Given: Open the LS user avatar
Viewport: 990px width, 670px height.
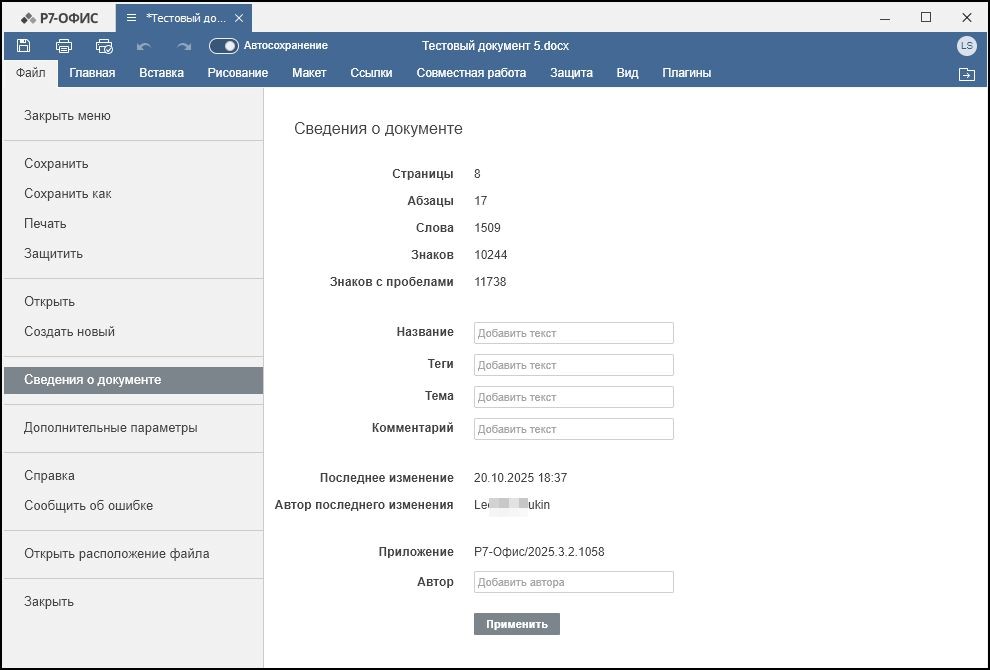Looking at the screenshot, I should pyautogui.click(x=967, y=45).
